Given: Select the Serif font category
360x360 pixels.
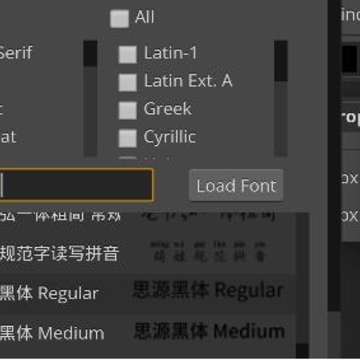Looking at the screenshot, I should pyautogui.click(x=16, y=53).
